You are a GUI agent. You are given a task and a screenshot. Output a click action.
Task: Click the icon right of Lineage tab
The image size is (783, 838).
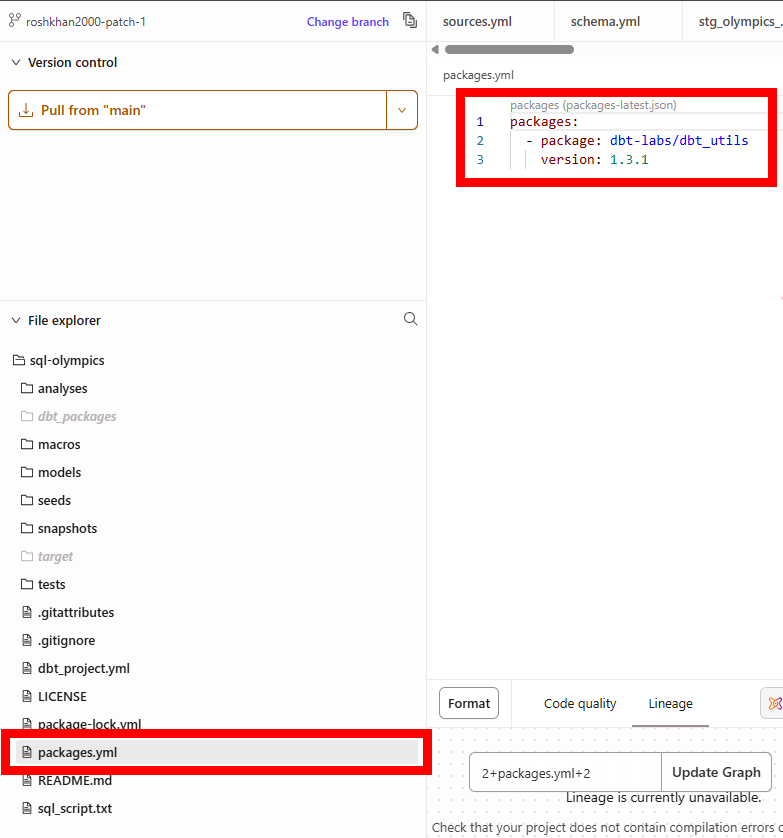(x=772, y=703)
